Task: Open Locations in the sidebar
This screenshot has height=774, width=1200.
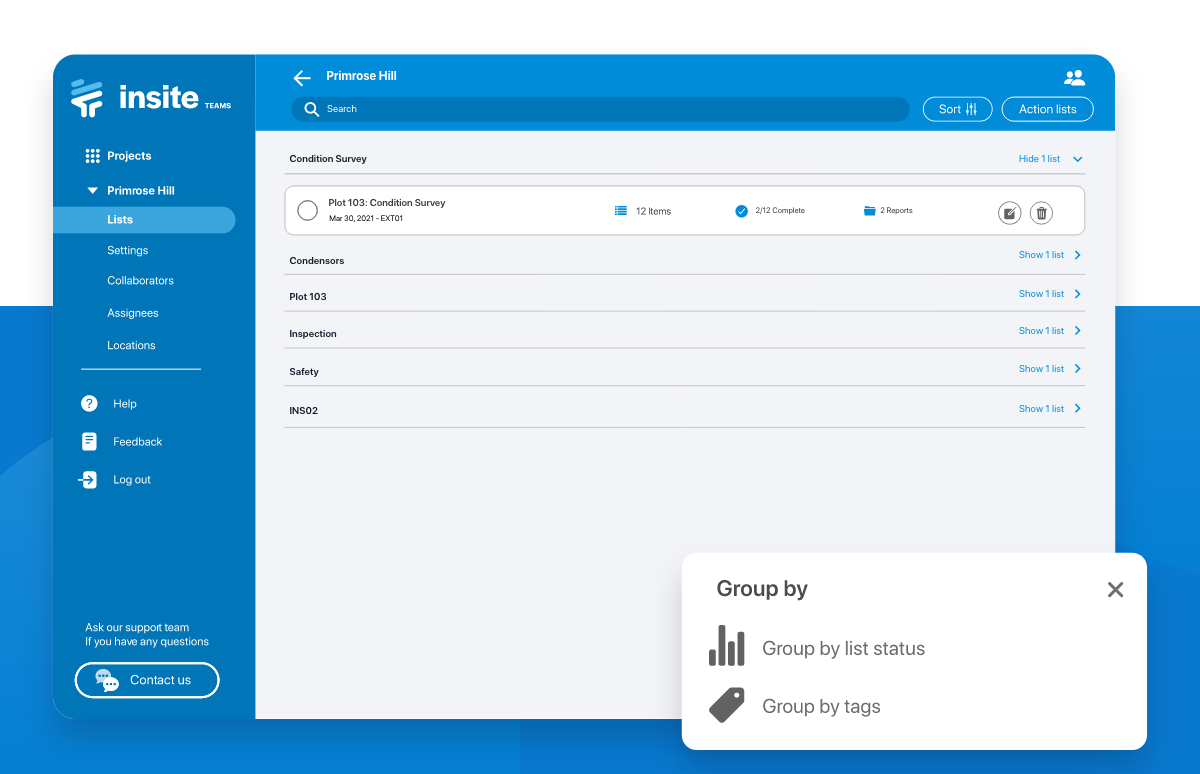Action: click(x=131, y=346)
